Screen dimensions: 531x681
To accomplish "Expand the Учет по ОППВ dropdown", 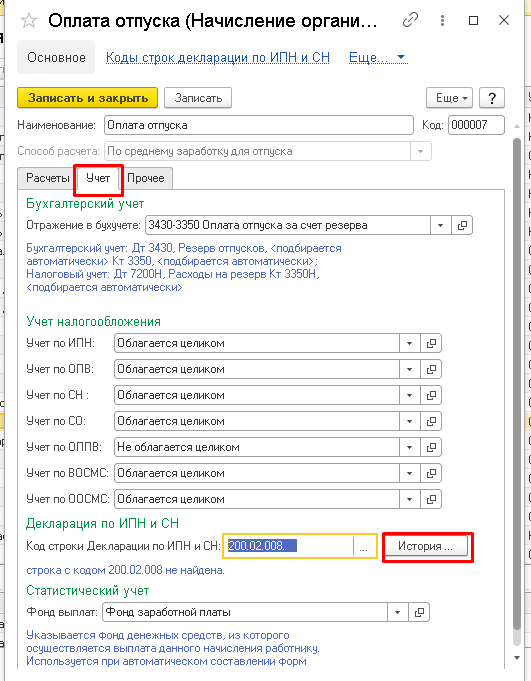I will coord(409,447).
